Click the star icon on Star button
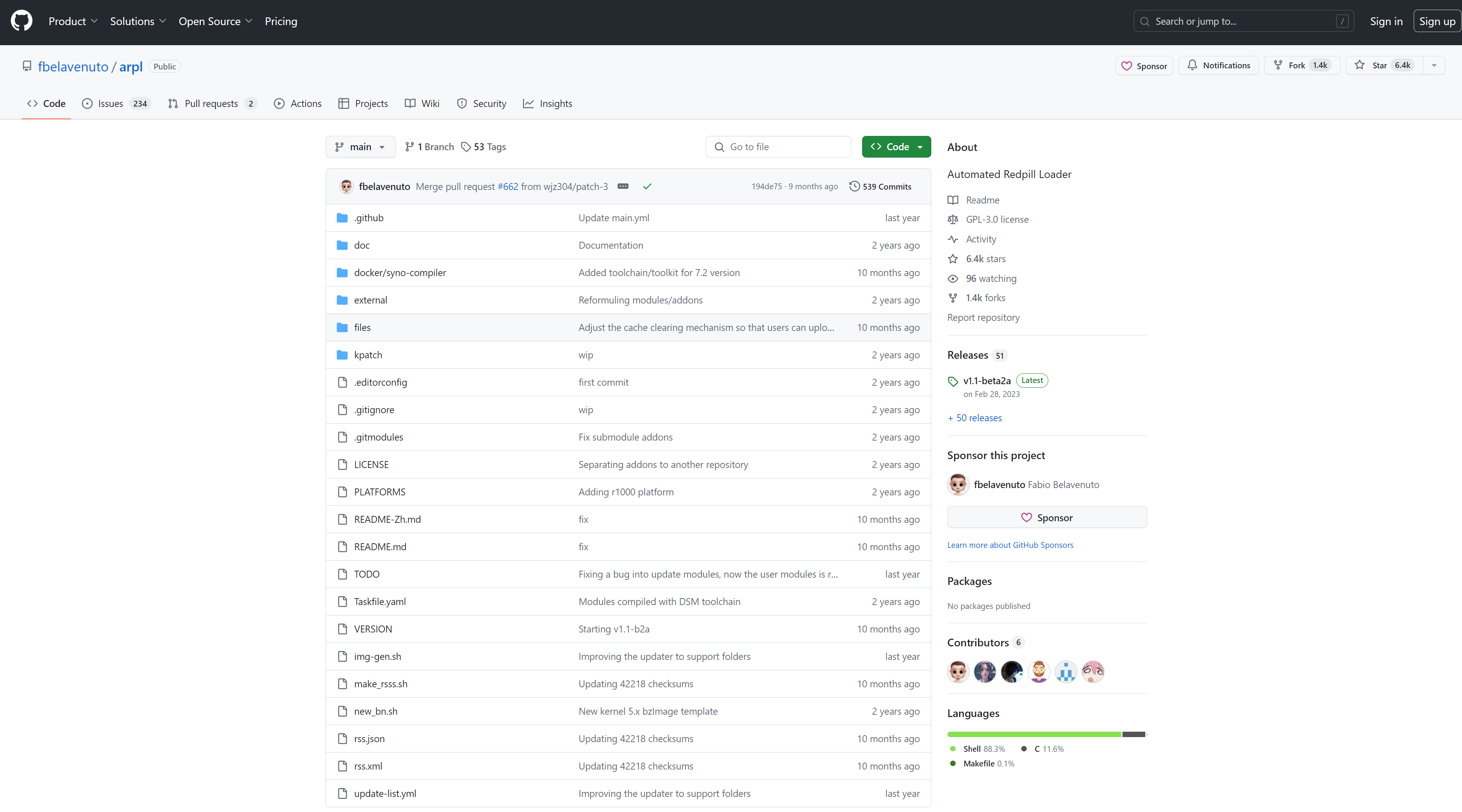The height and width of the screenshot is (812, 1462). pyautogui.click(x=1359, y=65)
